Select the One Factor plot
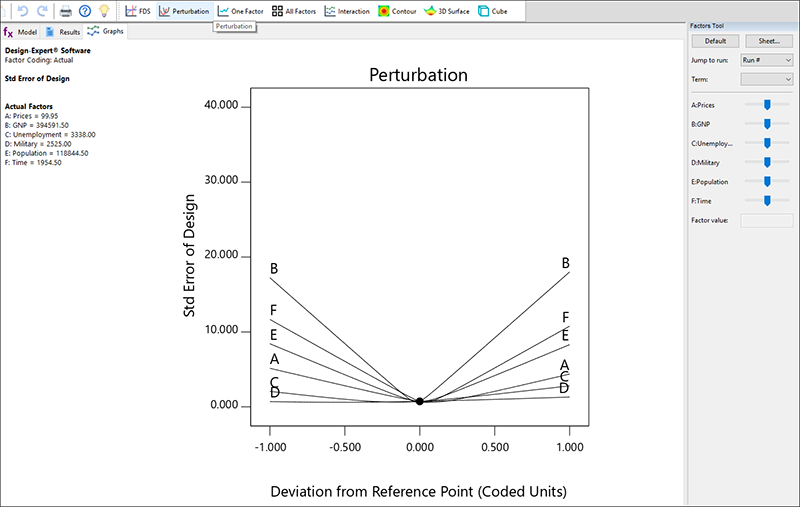Image resolution: width=800 pixels, height=507 pixels. (241, 11)
